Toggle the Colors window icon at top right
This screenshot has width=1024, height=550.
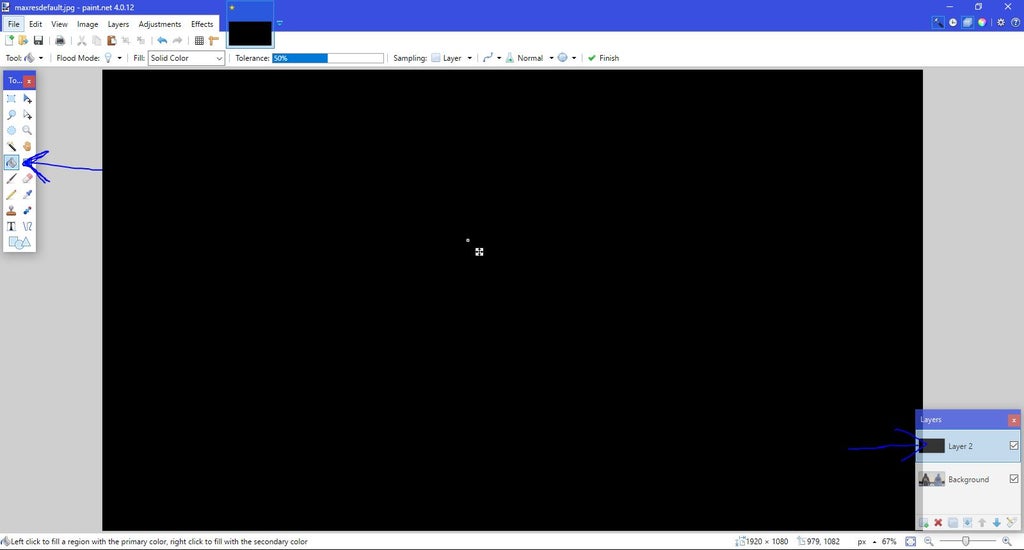[x=982, y=22]
